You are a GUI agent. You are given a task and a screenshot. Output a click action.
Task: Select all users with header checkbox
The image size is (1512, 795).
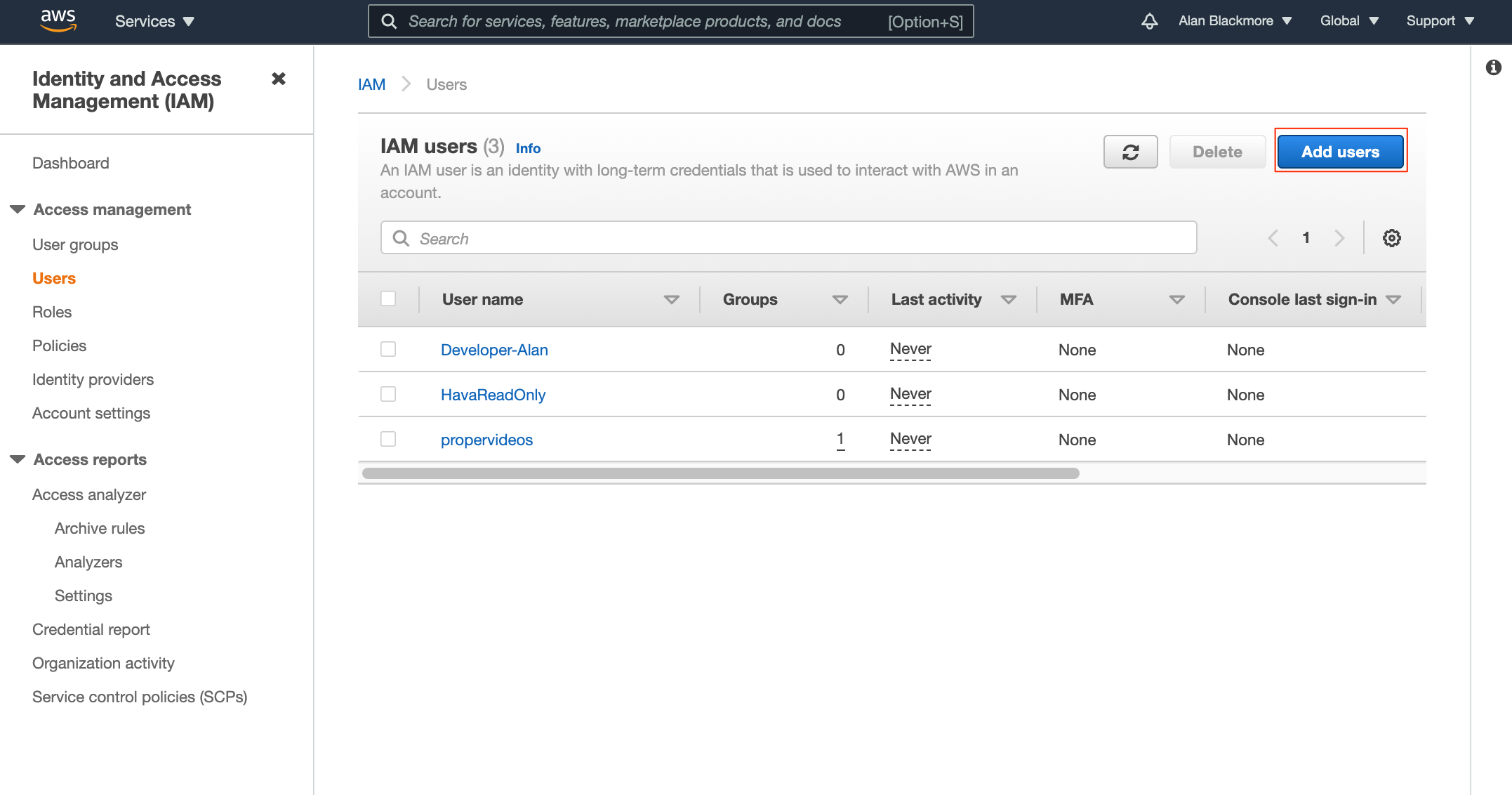click(x=388, y=298)
